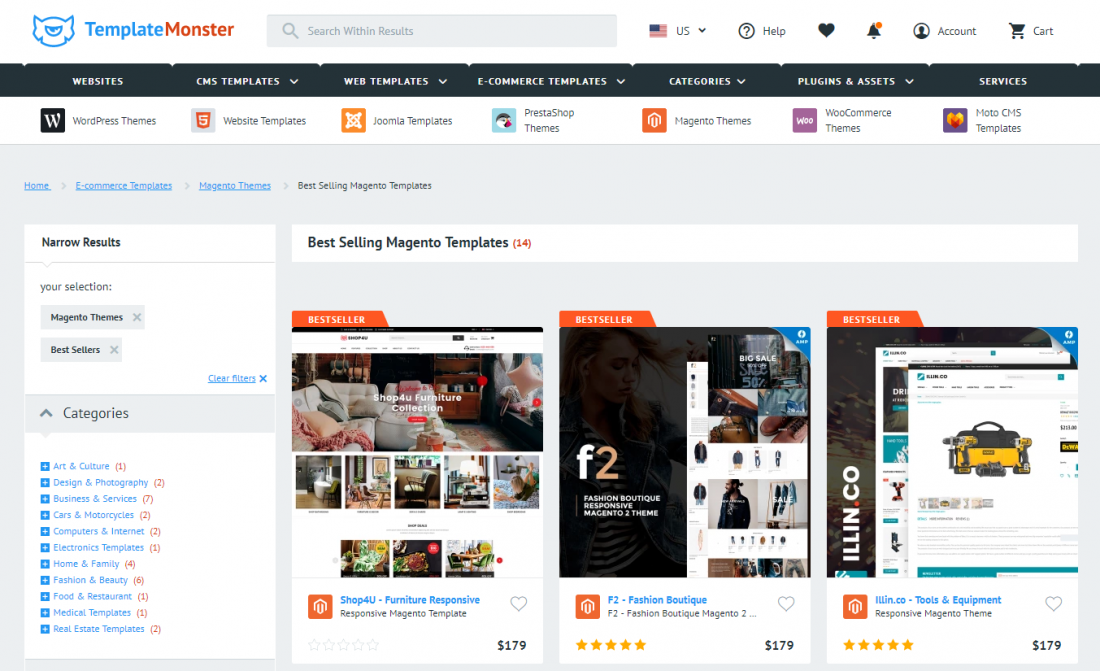Remove the Magento Themes filter with X
This screenshot has width=1100, height=671.
click(137, 317)
